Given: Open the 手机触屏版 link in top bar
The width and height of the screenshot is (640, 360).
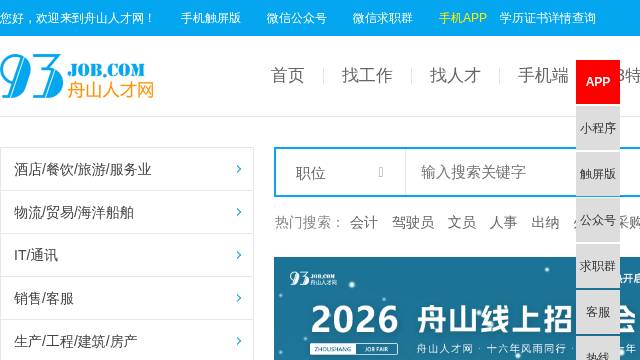Looking at the screenshot, I should (x=210, y=18).
